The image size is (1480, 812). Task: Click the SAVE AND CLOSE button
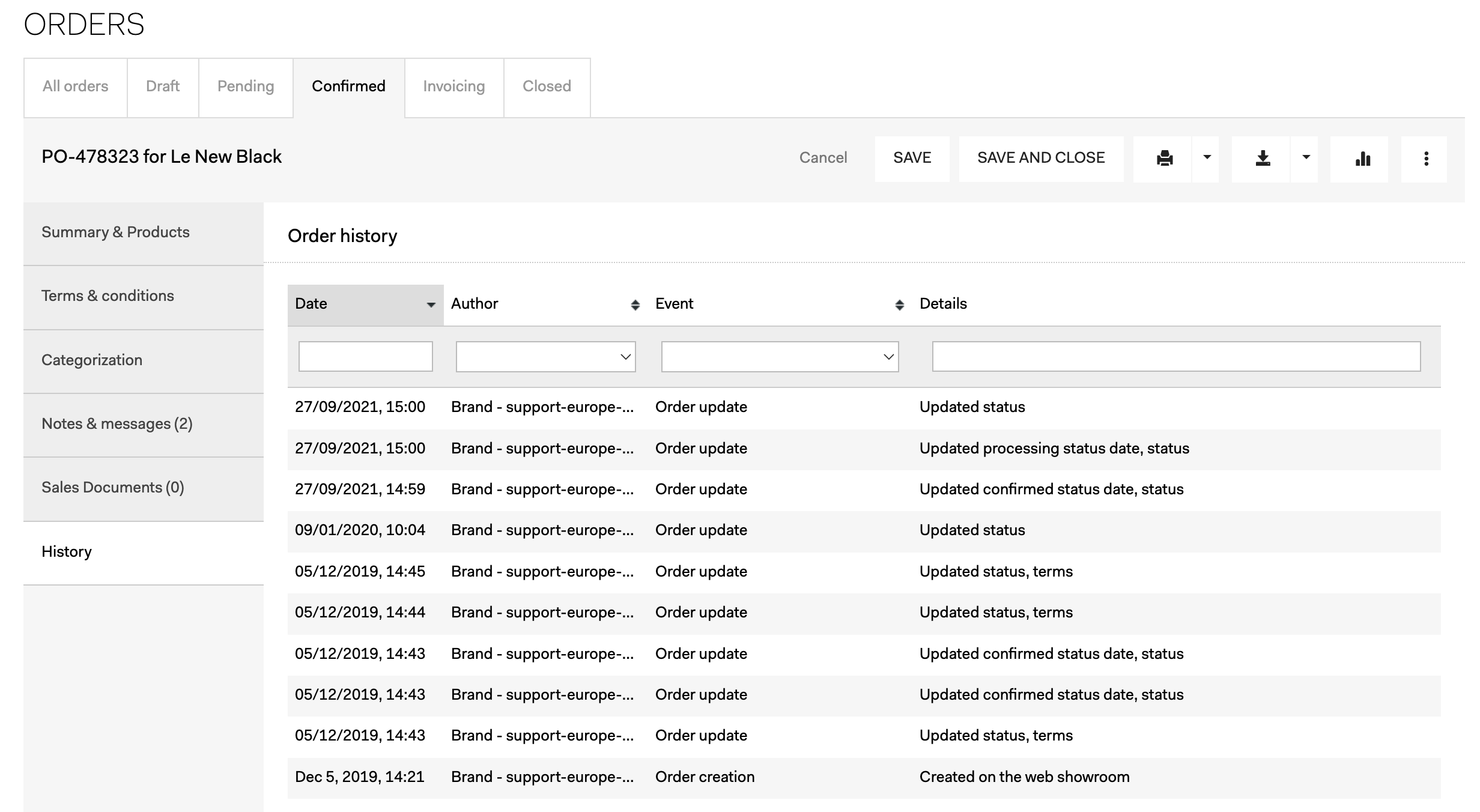pyautogui.click(x=1040, y=158)
